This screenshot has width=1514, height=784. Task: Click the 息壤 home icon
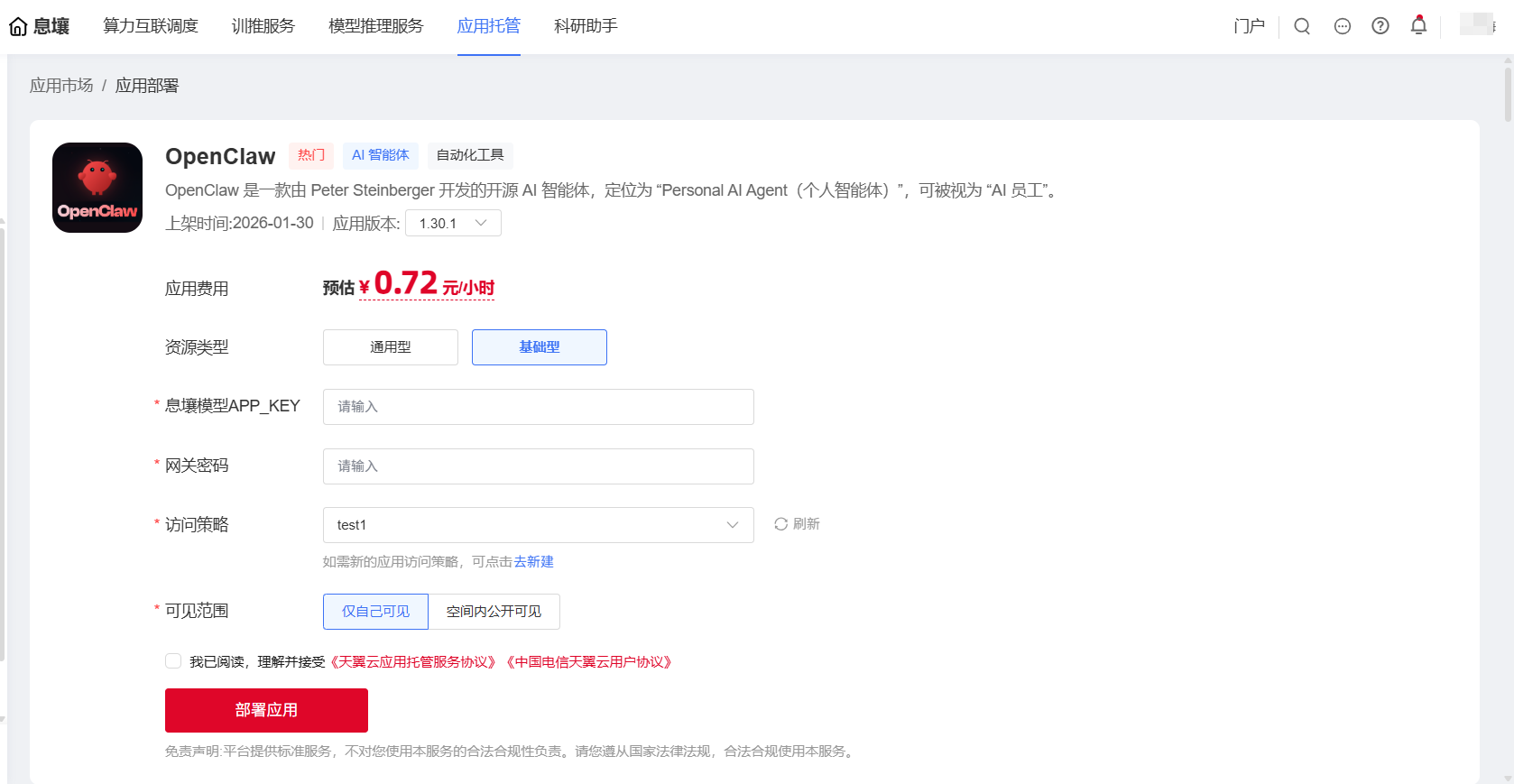click(18, 27)
